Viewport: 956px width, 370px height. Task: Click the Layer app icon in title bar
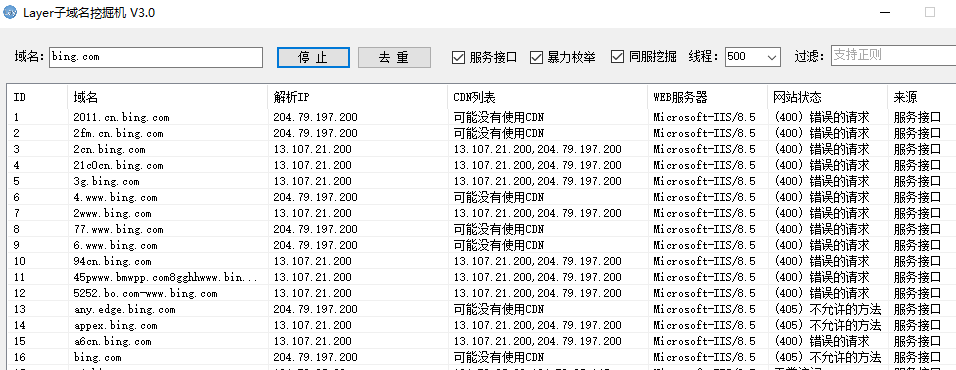pyautogui.click(x=10, y=12)
